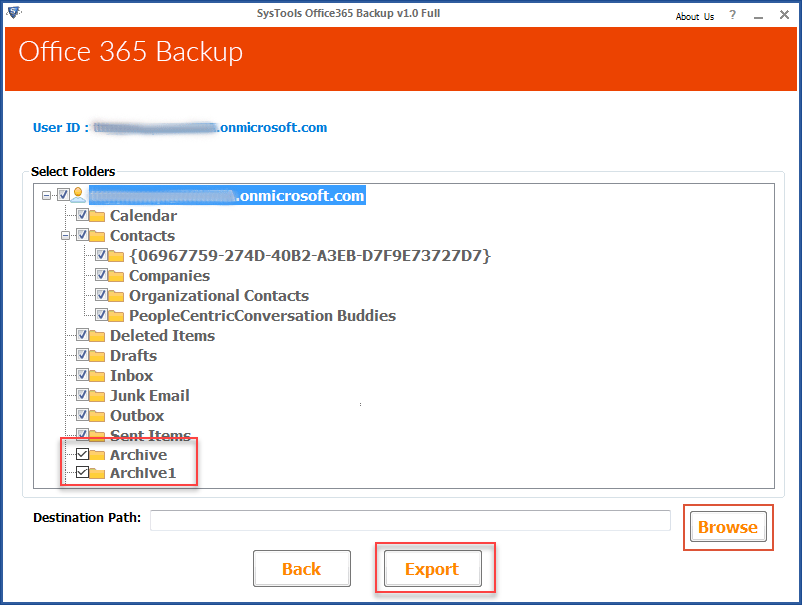Click the Outbox folder icon
This screenshot has width=802, height=605.
point(97,415)
